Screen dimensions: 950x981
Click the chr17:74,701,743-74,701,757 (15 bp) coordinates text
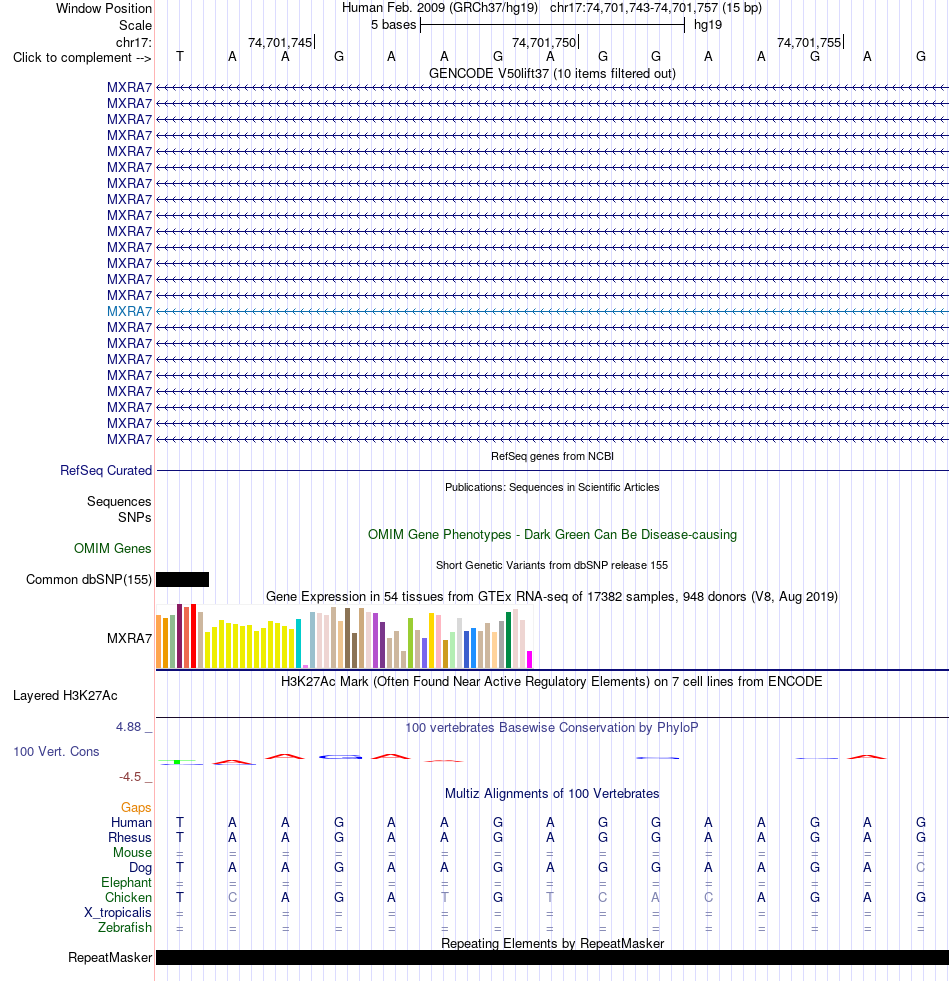pyautogui.click(x=656, y=8)
